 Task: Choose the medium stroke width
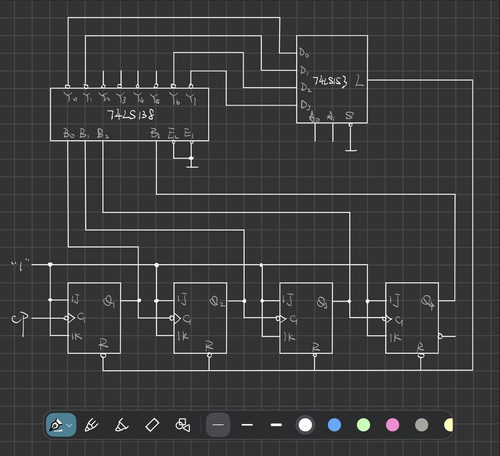(247, 425)
